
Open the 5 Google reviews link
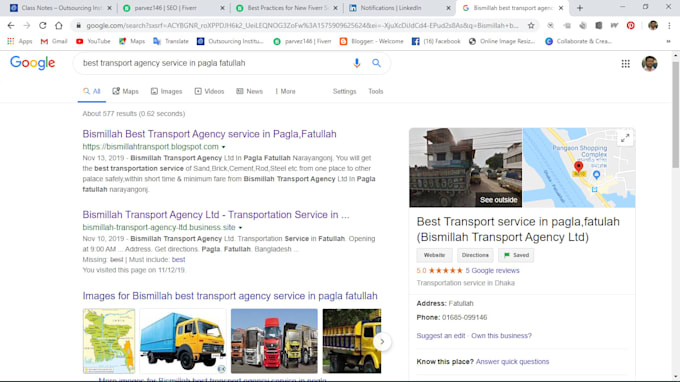pos(492,271)
